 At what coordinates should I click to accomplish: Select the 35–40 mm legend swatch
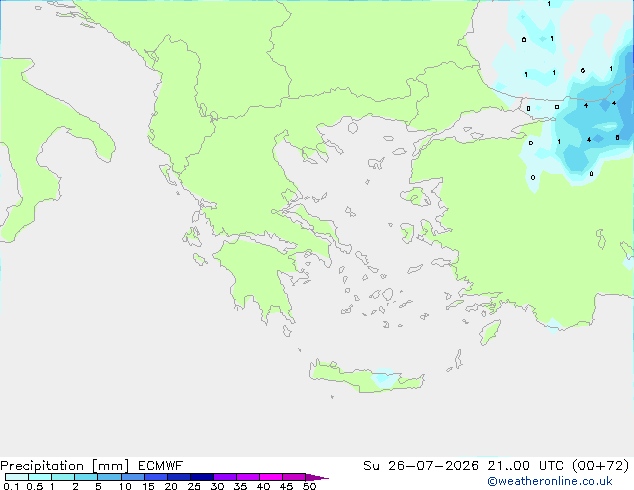pos(248,477)
